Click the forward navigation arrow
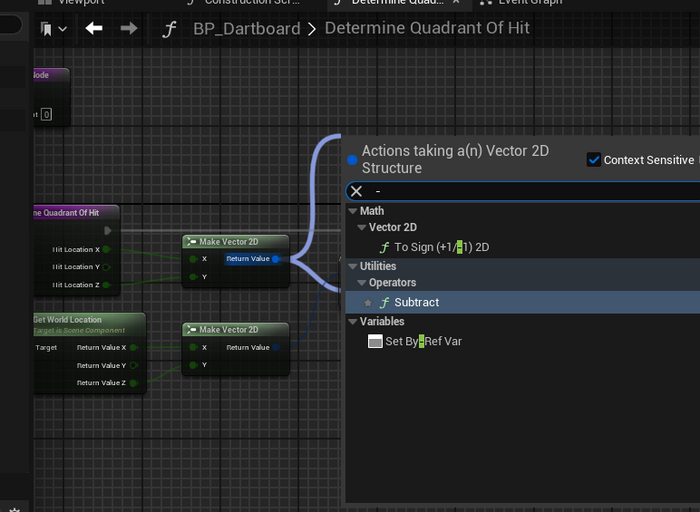This screenshot has width=700, height=512. 128,29
